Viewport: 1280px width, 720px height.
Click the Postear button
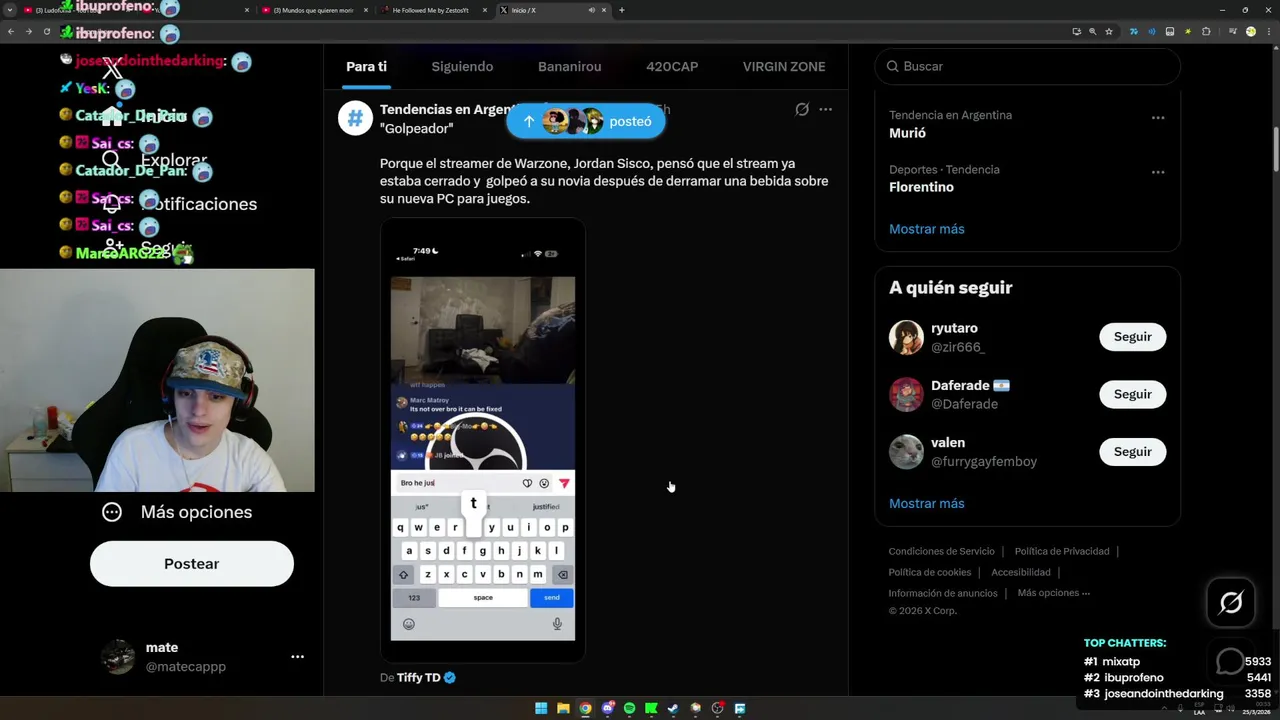click(192, 564)
